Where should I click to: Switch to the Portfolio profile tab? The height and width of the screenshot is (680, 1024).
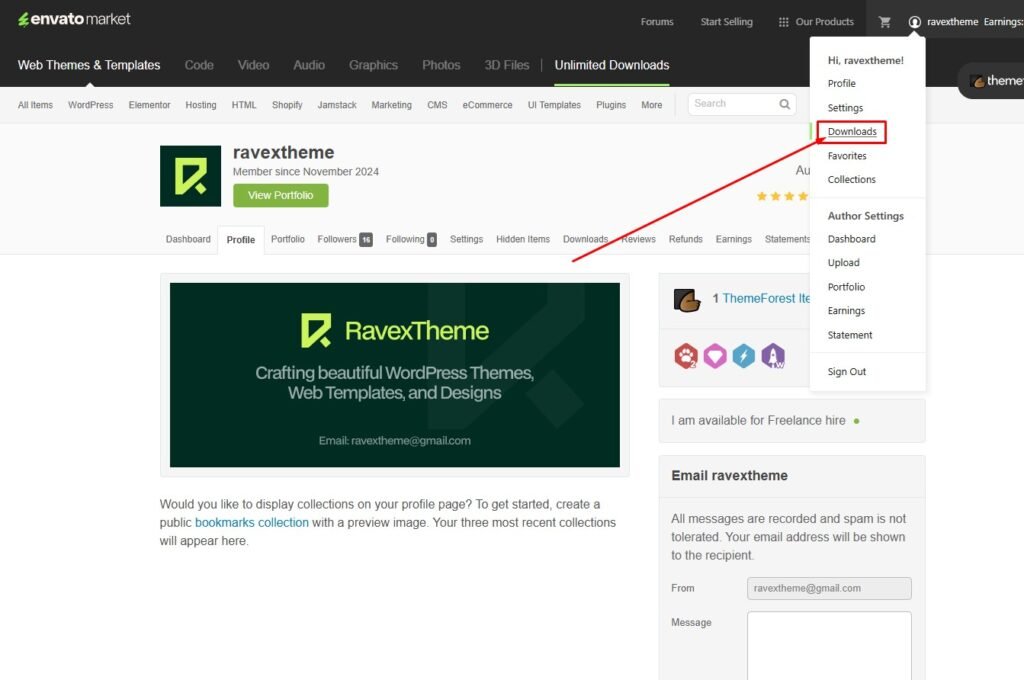pos(287,239)
